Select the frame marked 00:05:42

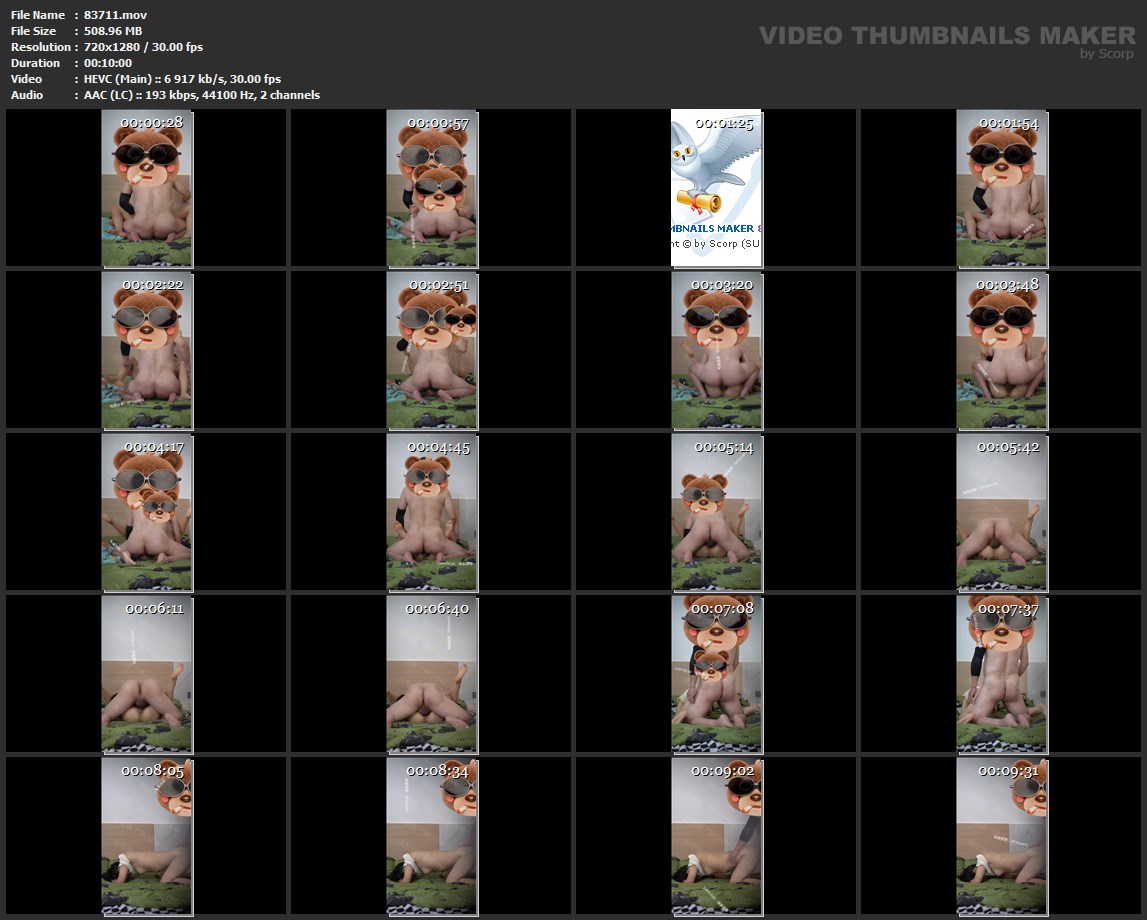pyautogui.click(x=1001, y=512)
